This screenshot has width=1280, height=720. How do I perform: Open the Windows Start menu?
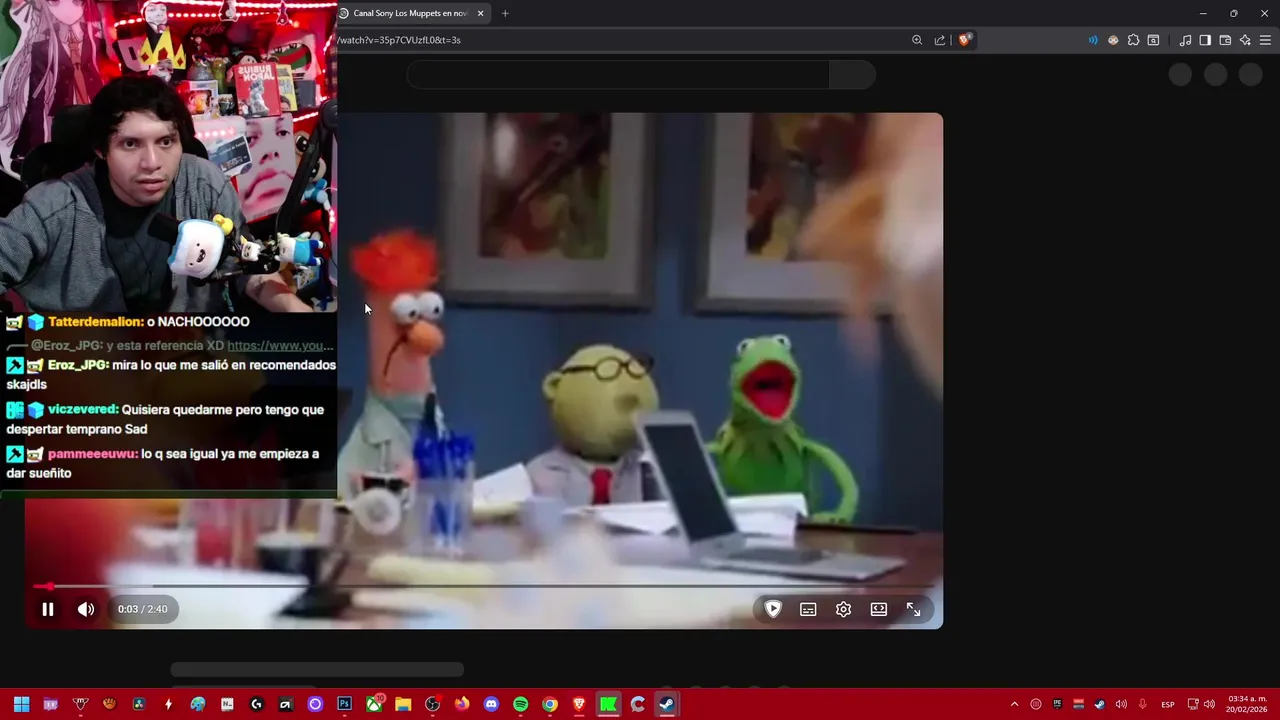[x=22, y=704]
